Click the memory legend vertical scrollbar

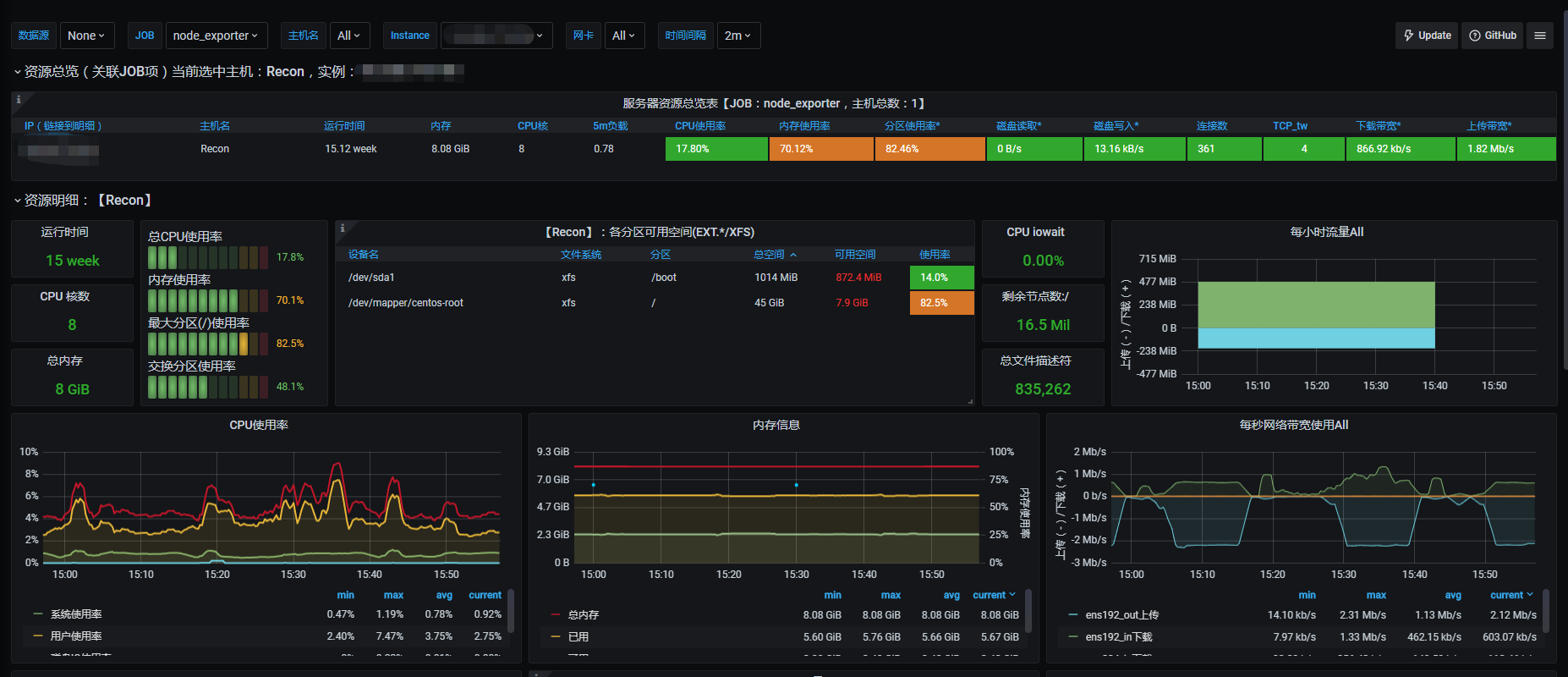click(1028, 611)
